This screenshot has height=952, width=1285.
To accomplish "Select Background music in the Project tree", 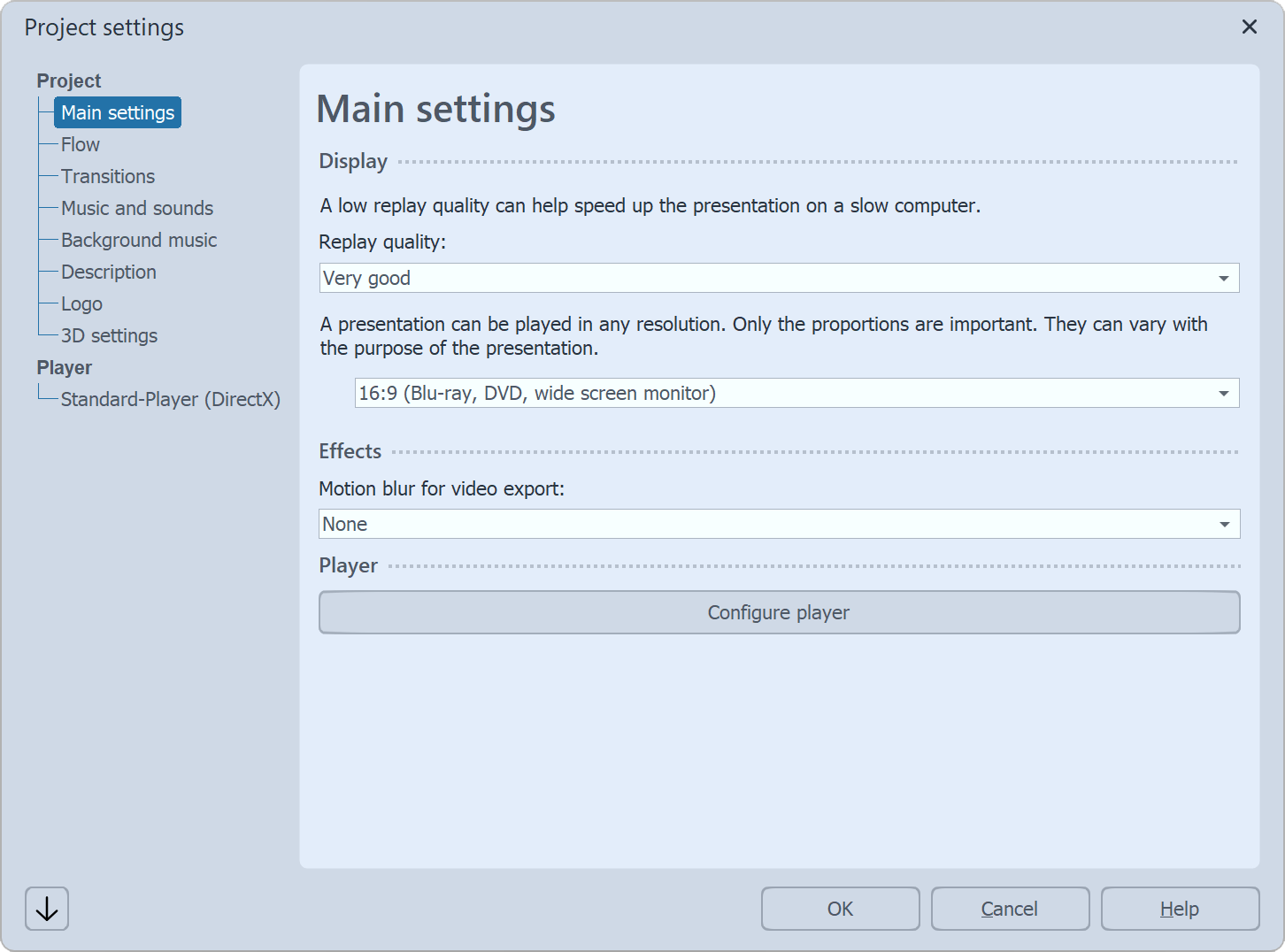I will click(139, 240).
